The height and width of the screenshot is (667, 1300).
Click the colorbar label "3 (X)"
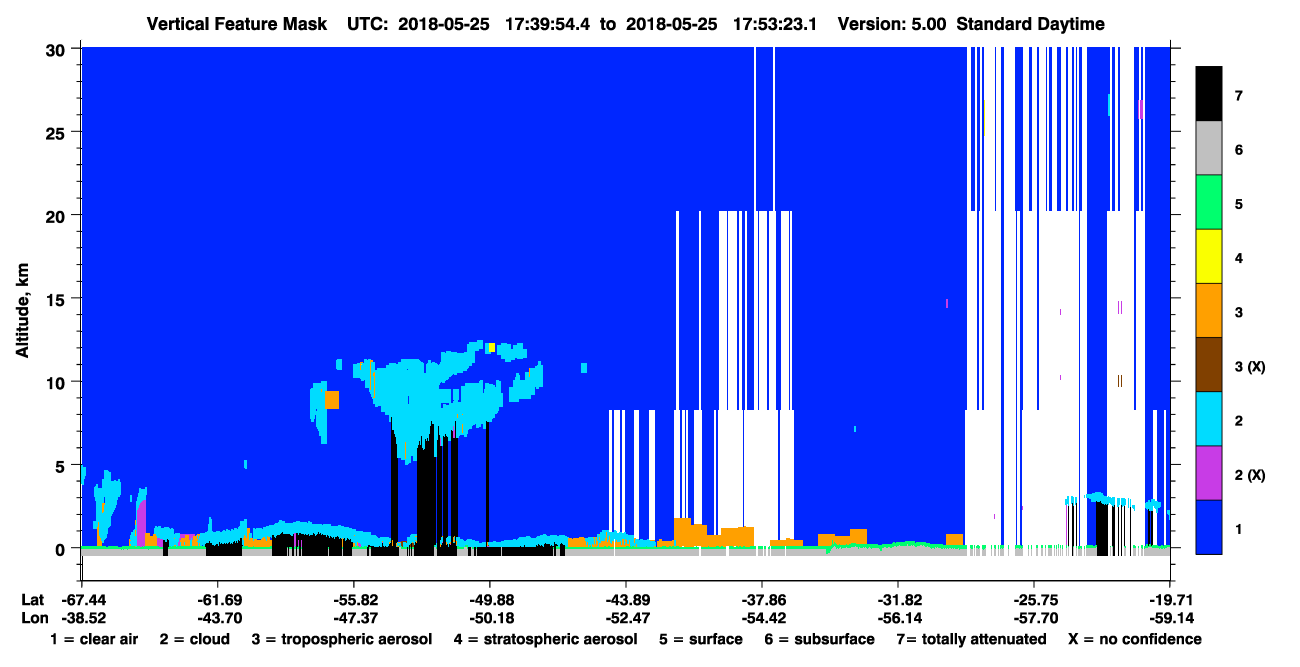(x=1250, y=367)
